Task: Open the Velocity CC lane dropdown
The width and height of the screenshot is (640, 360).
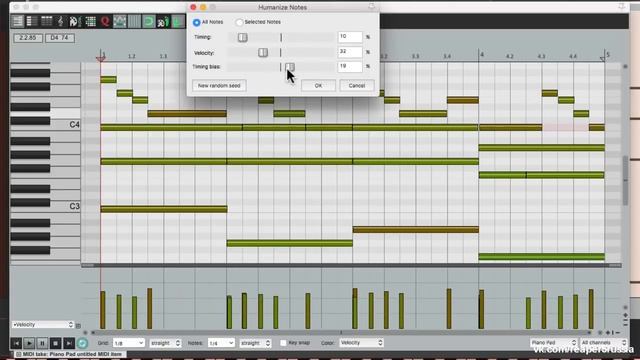Action: tap(42, 325)
